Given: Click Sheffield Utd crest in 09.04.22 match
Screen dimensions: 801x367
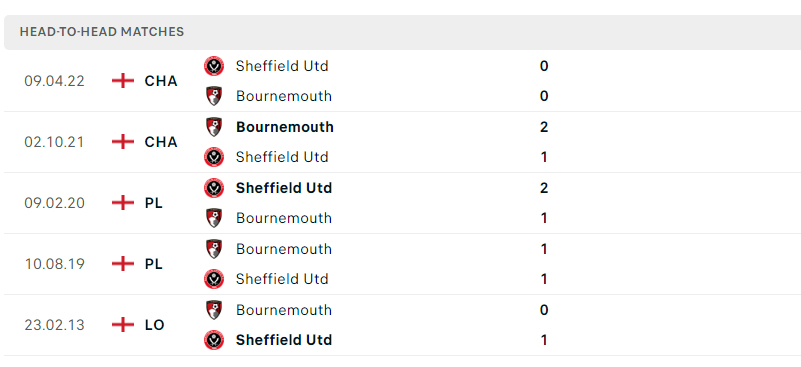Looking at the screenshot, I should point(214,66).
